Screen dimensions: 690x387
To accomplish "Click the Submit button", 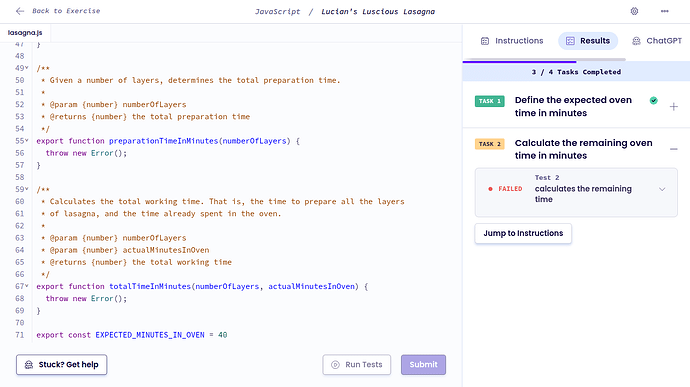I will 423,365.
